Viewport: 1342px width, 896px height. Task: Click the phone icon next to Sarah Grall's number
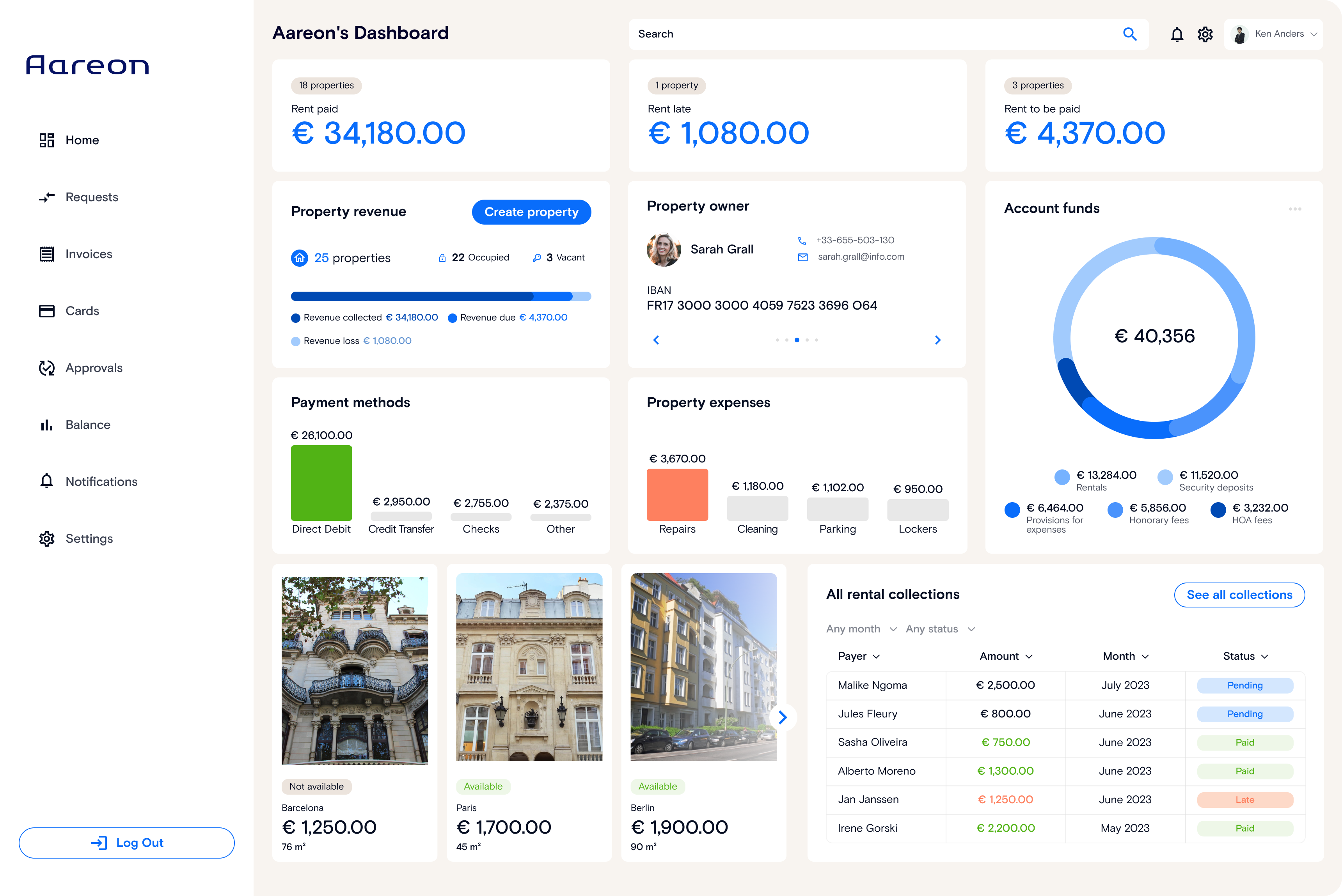coord(802,241)
